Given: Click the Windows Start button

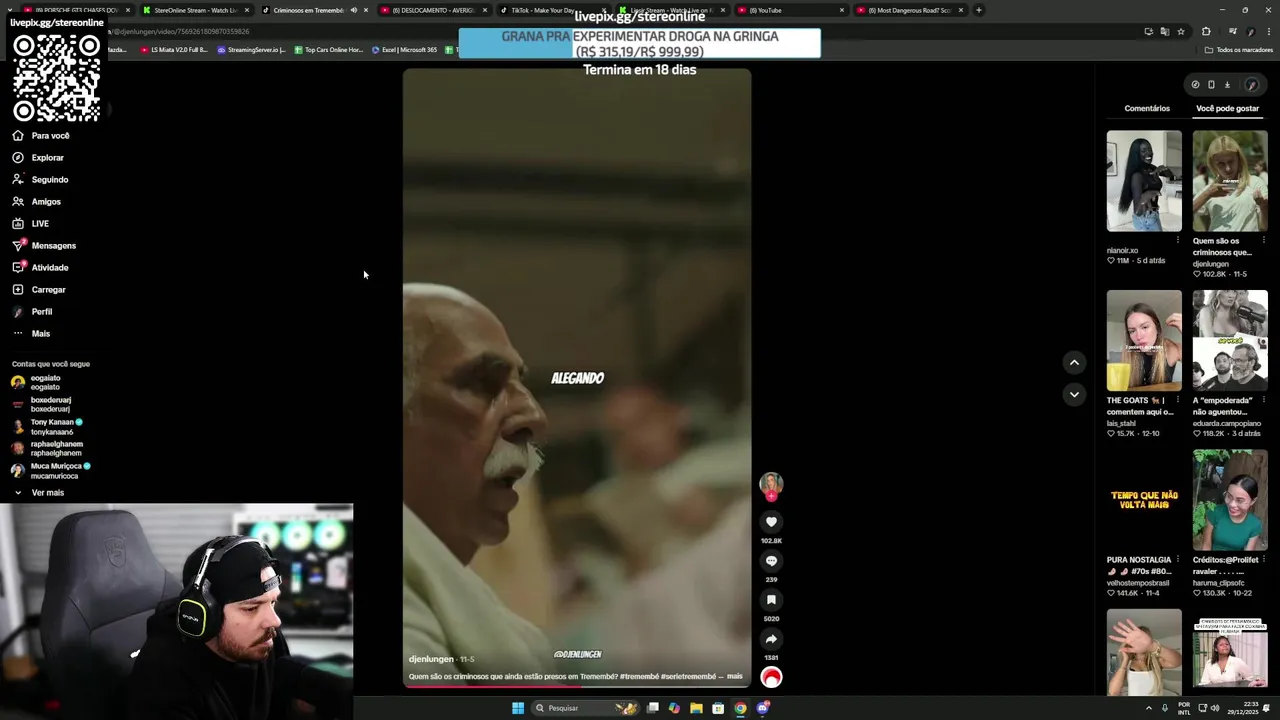Looking at the screenshot, I should coord(518,708).
